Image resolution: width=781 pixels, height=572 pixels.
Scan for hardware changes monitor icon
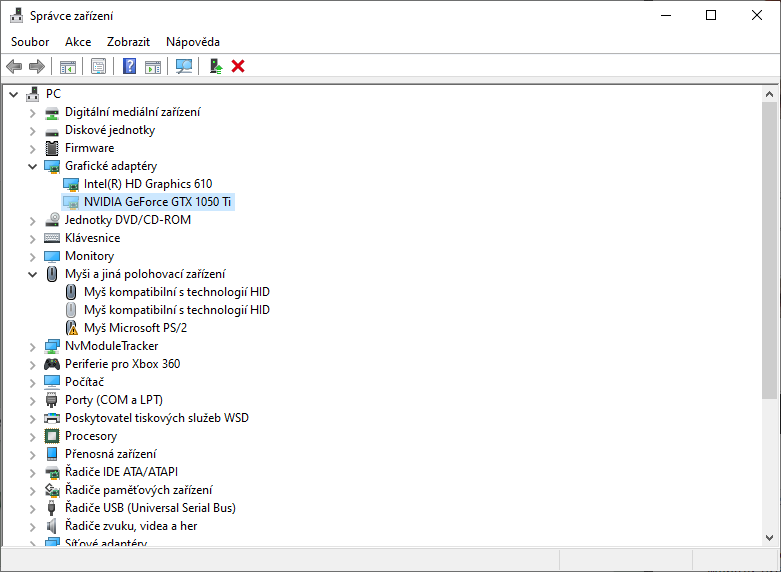click(x=184, y=66)
